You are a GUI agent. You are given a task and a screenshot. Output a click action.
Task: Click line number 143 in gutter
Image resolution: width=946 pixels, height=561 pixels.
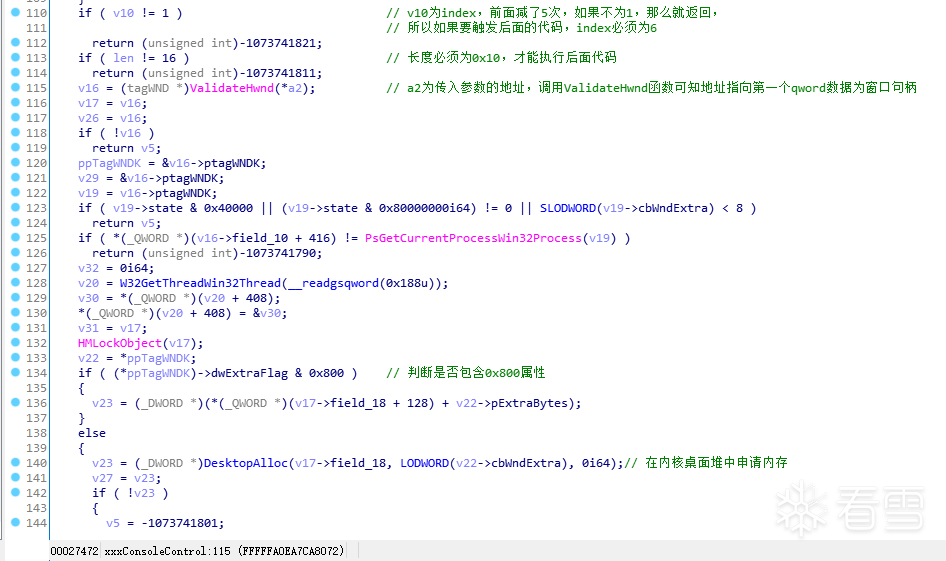coord(36,508)
